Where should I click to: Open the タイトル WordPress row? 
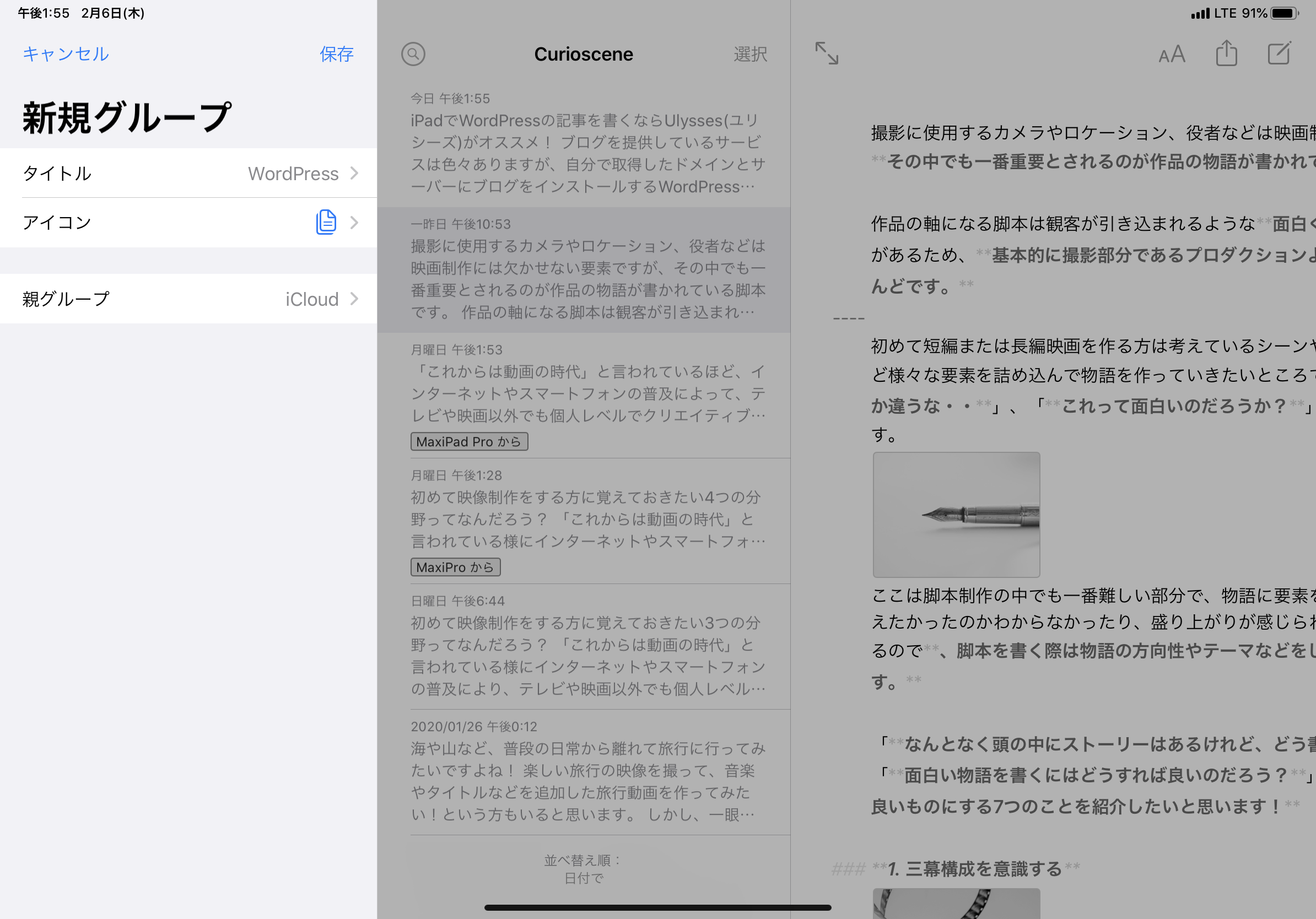point(188,173)
